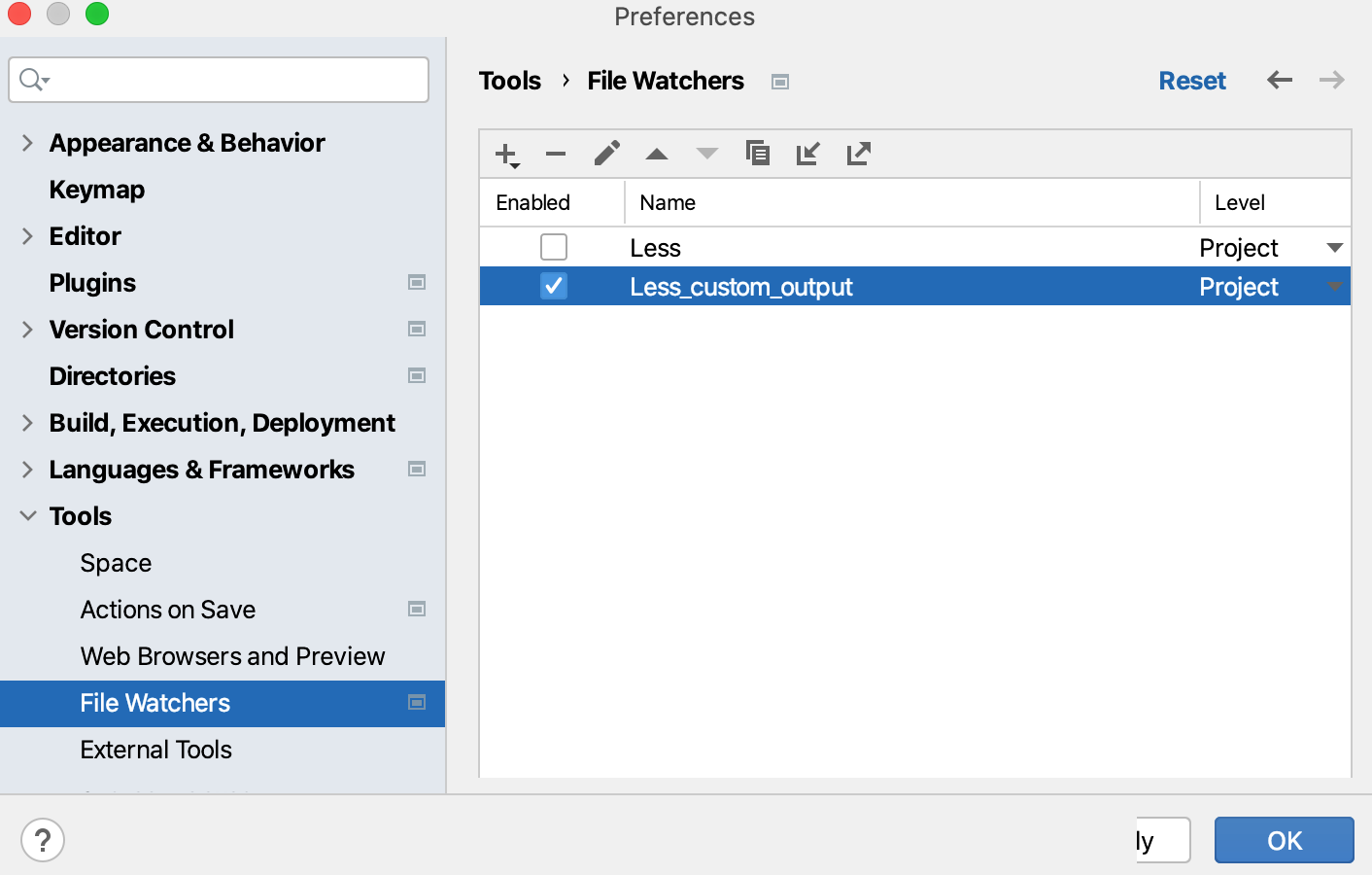Export file watchers
Image resolution: width=1372 pixels, height=875 pixels.
[x=858, y=154]
